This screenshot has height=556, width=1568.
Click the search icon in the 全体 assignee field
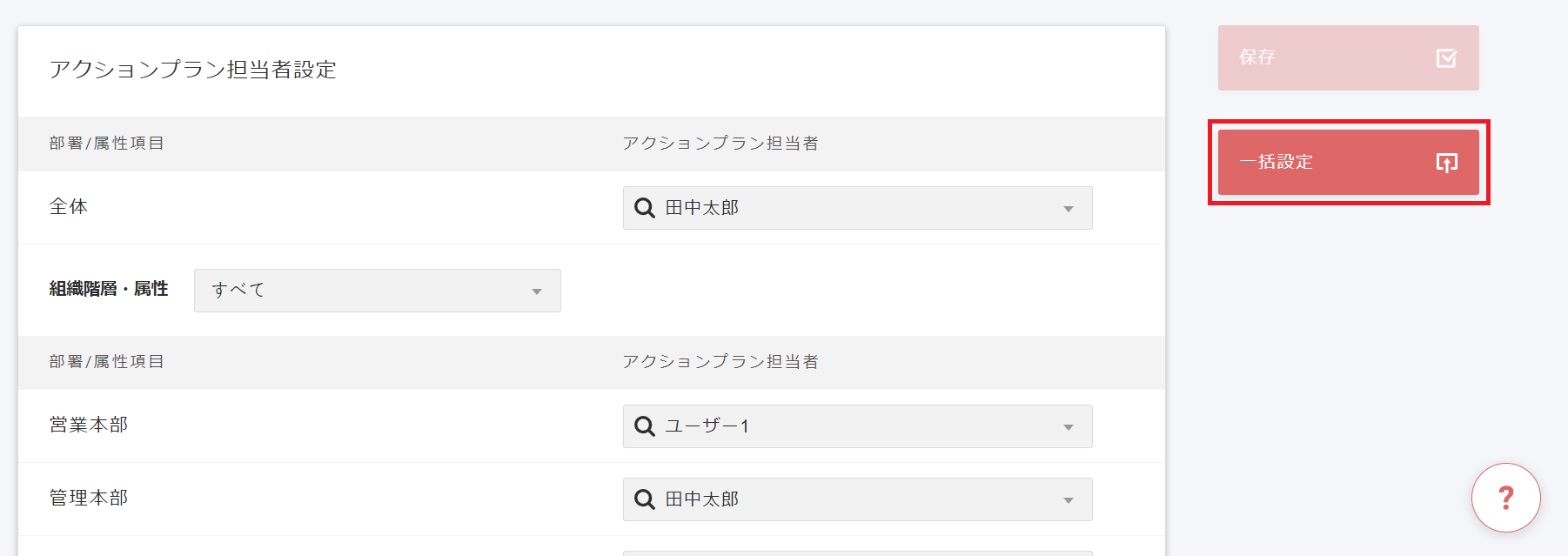(644, 207)
